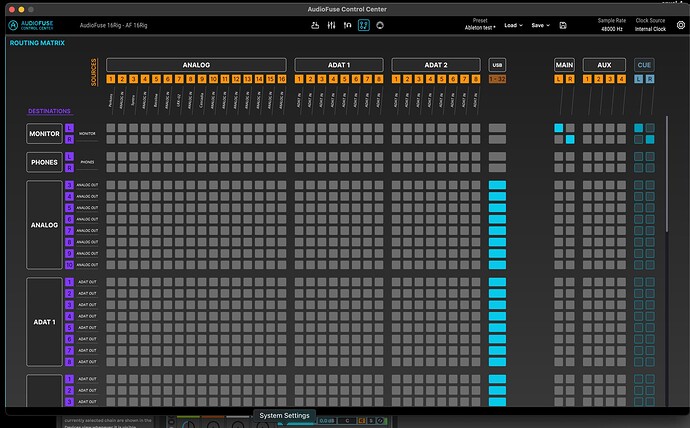
Task: Toggle Main L to Monitor L routing cell
Action: (x=558, y=128)
